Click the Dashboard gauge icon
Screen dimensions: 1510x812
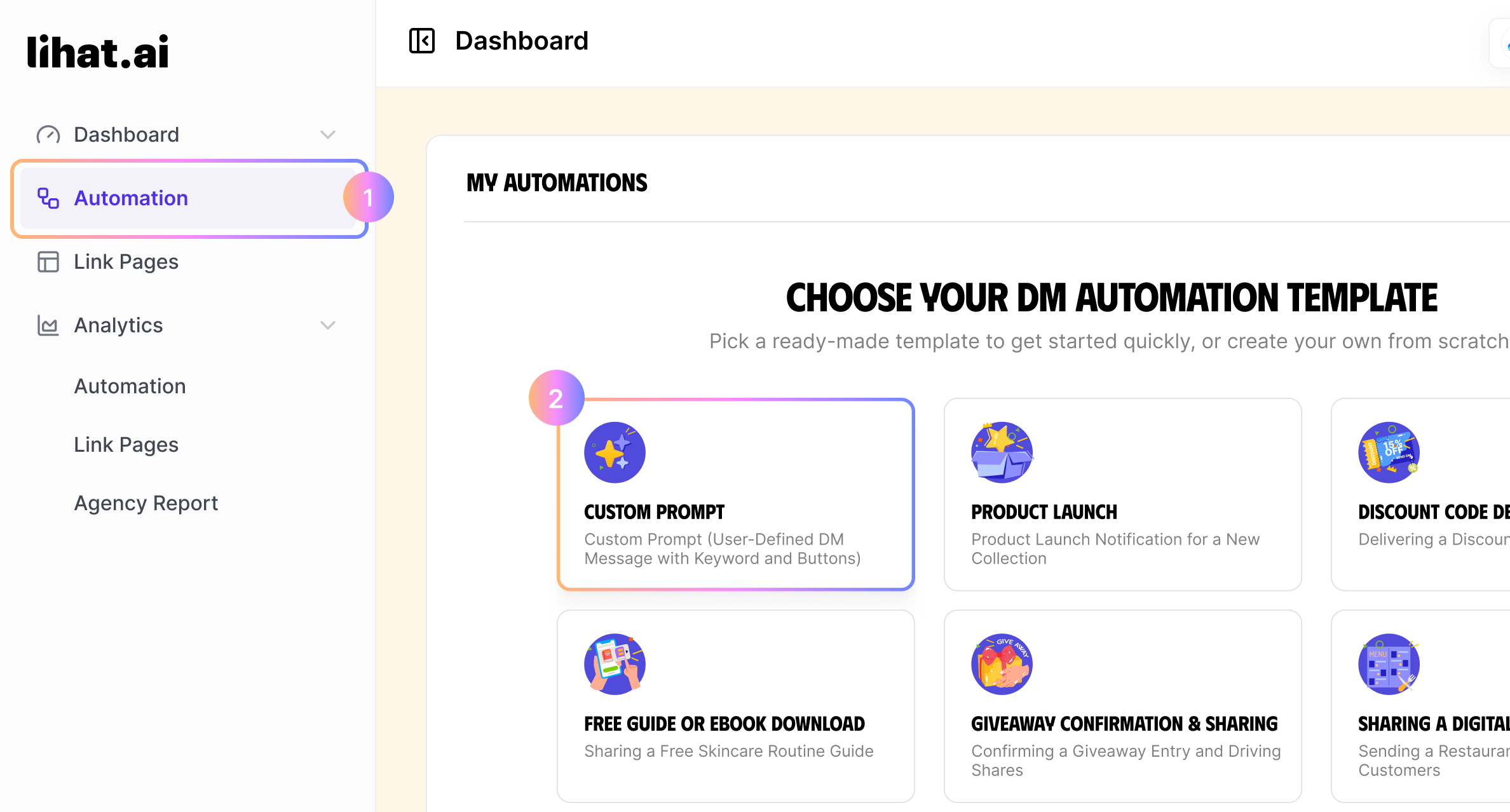pyautogui.click(x=48, y=135)
